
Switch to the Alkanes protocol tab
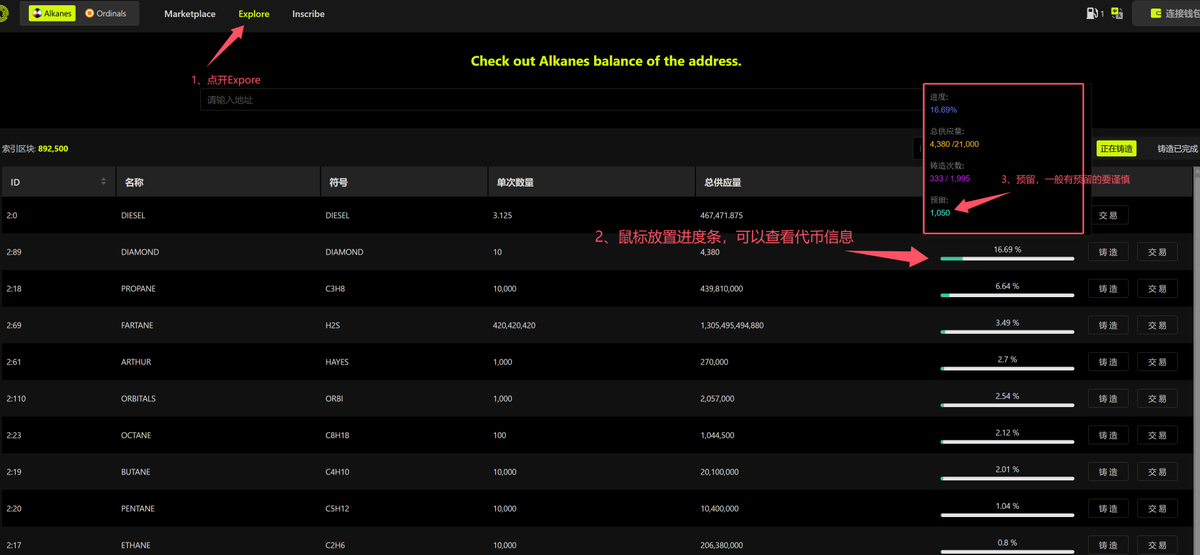(x=52, y=14)
